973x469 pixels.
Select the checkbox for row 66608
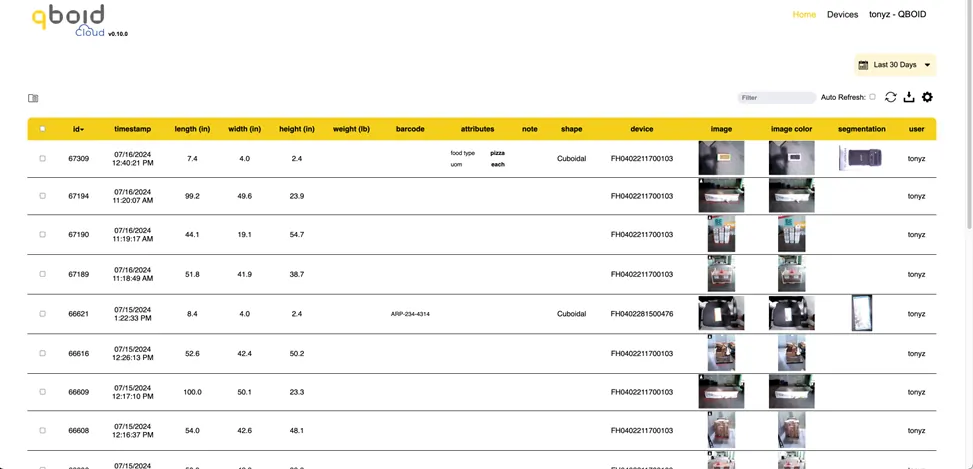(42, 430)
